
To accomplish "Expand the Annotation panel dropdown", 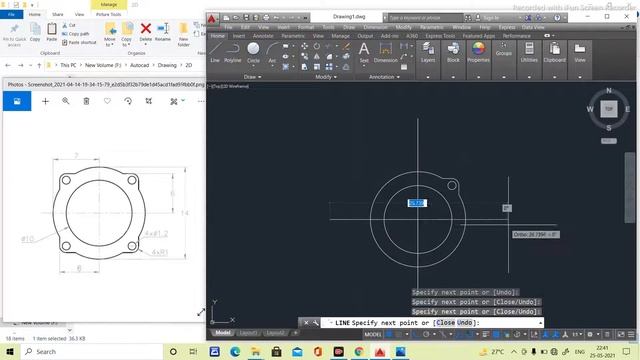I will (384, 77).
